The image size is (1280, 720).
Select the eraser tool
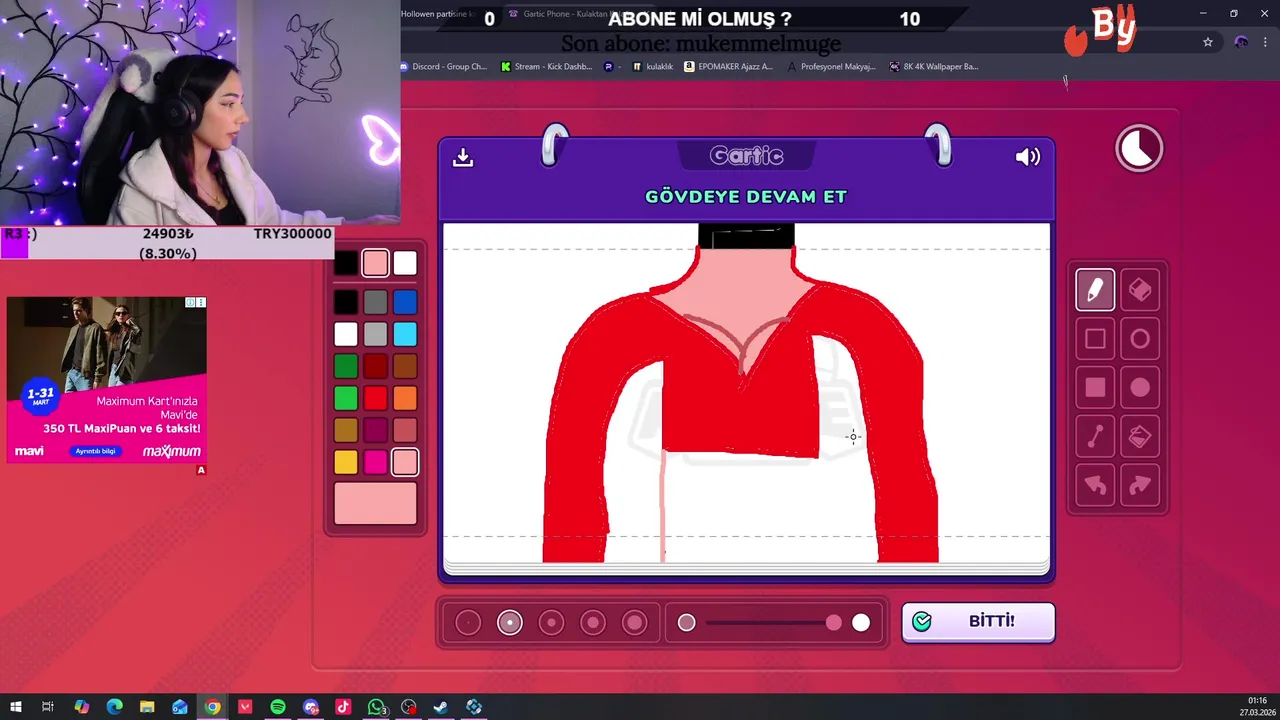(1140, 290)
